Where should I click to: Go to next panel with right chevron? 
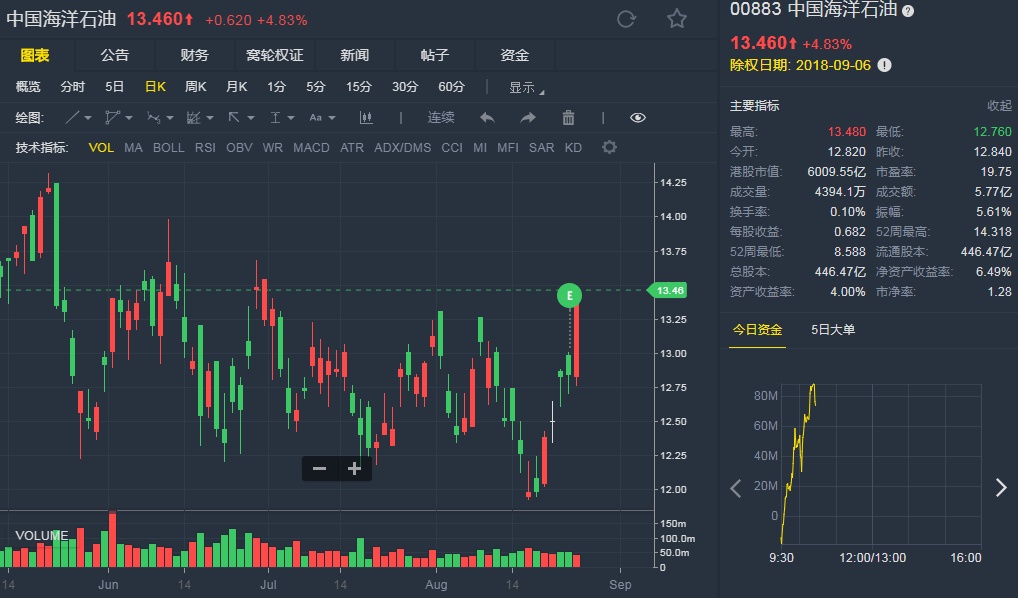tap(1001, 488)
